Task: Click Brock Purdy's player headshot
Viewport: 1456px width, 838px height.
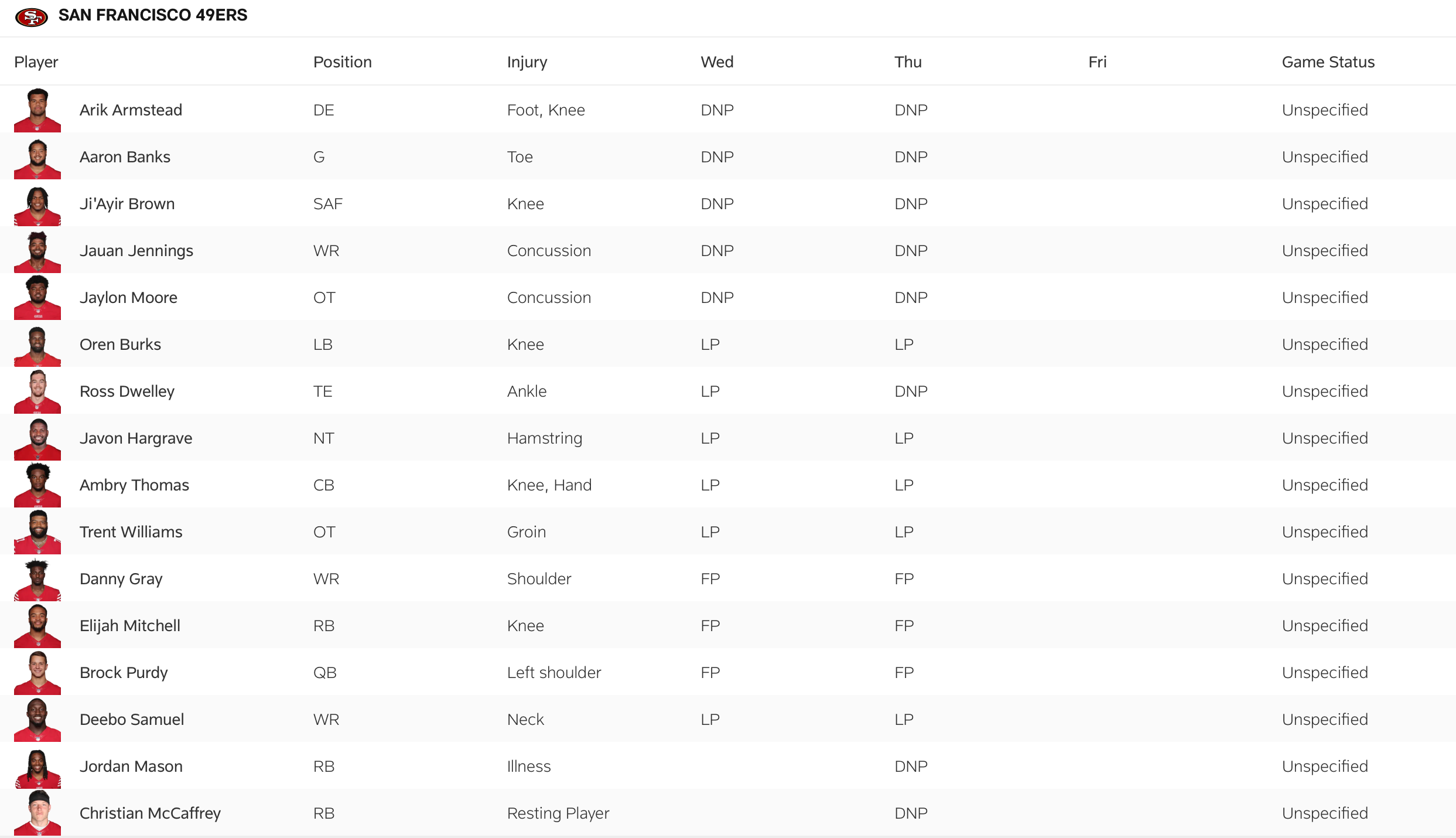Action: pos(37,673)
